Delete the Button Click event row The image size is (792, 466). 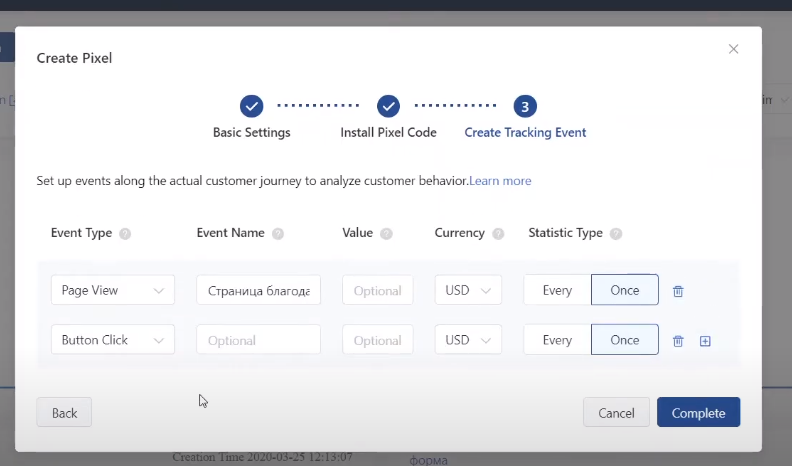click(x=678, y=341)
